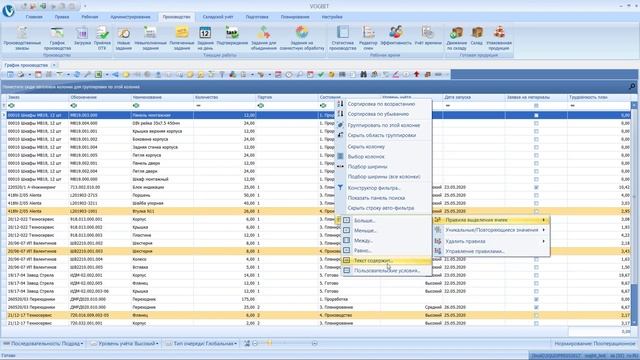
Task: Toggle materials checkbox in filter row
Action: 536,106
